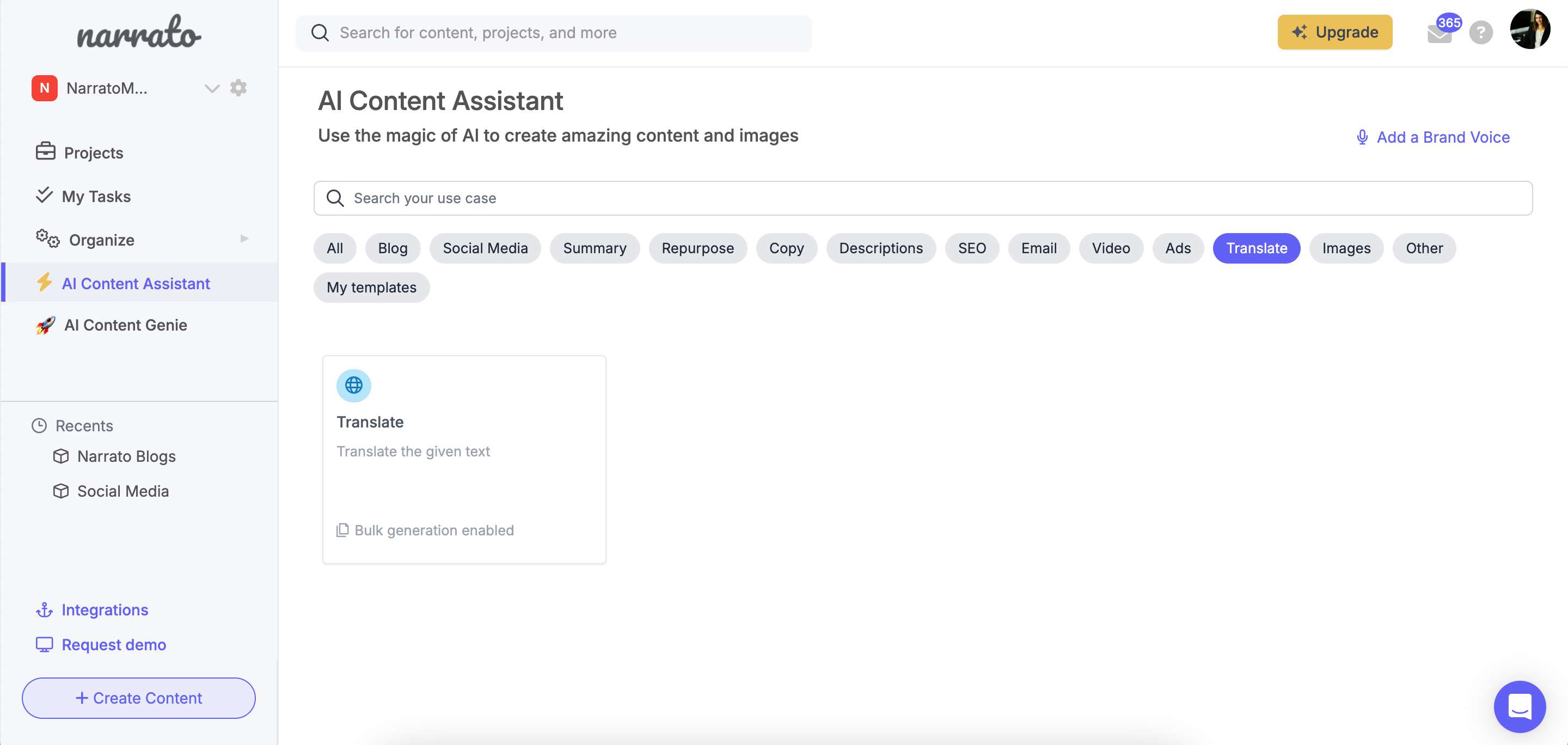The height and width of the screenshot is (745, 1568).
Task: Click the Create Content button
Action: 139,698
